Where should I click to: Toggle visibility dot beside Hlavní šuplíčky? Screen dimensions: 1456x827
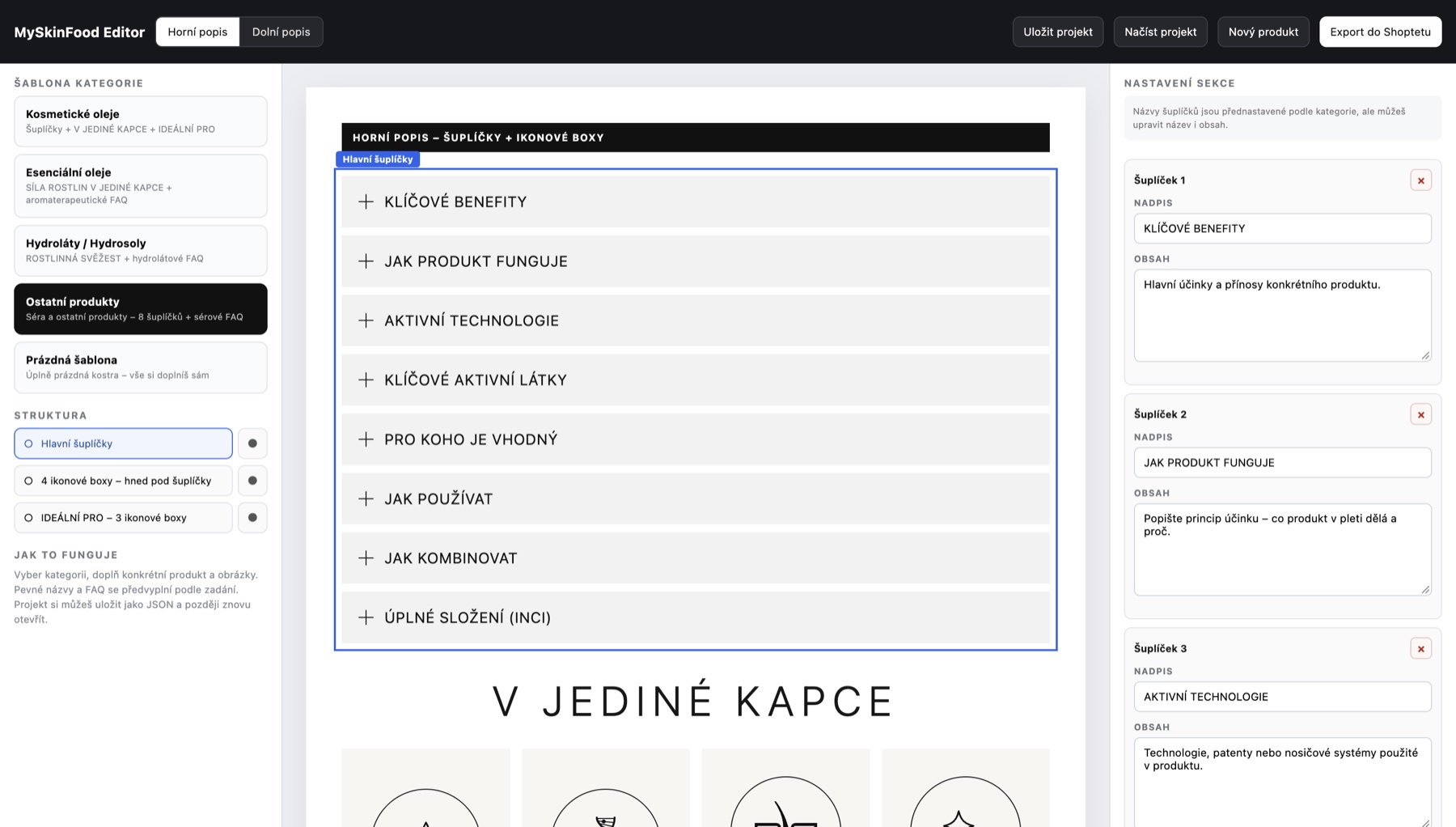pos(252,443)
